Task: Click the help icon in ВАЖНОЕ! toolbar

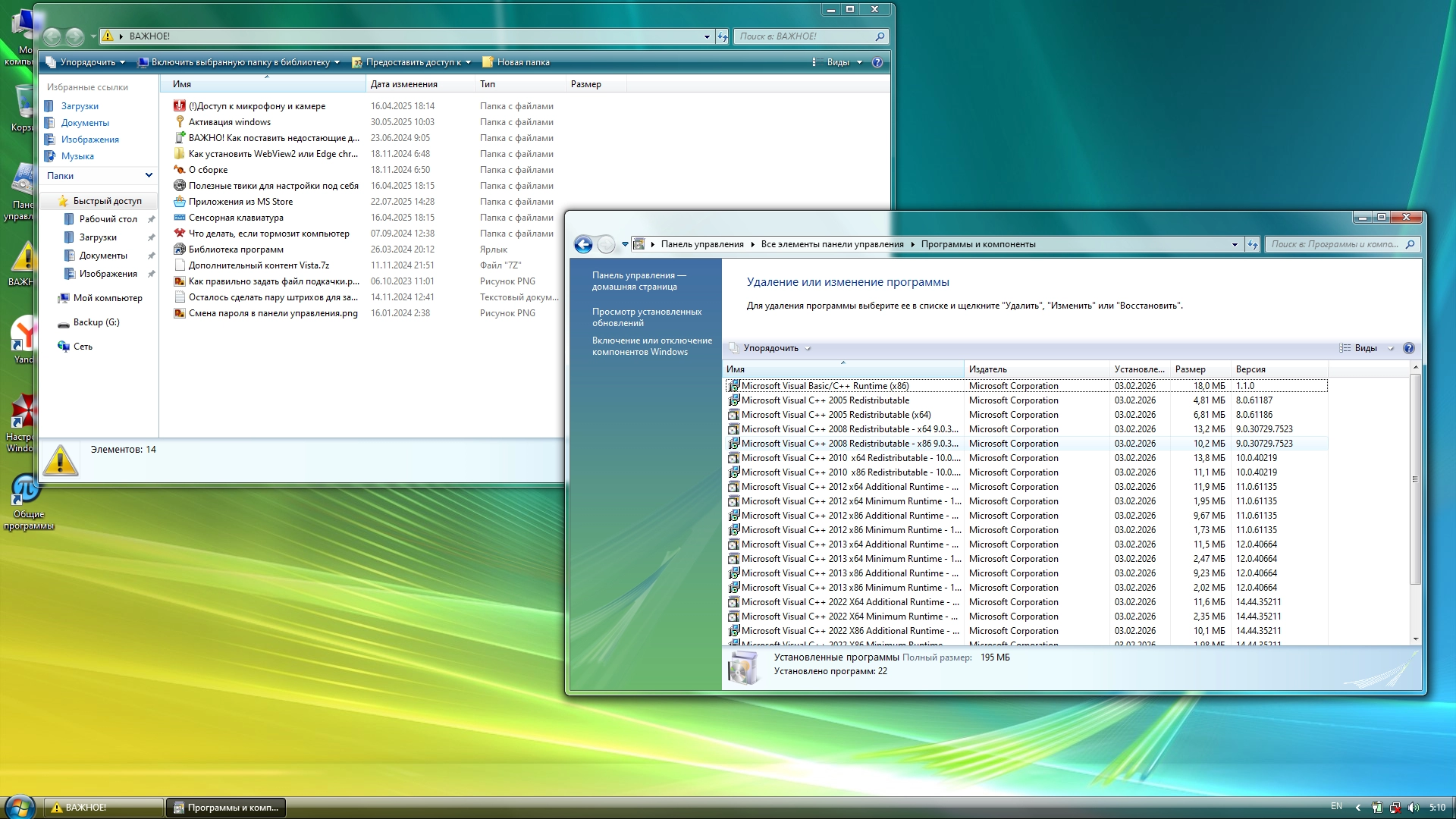Action: click(877, 62)
